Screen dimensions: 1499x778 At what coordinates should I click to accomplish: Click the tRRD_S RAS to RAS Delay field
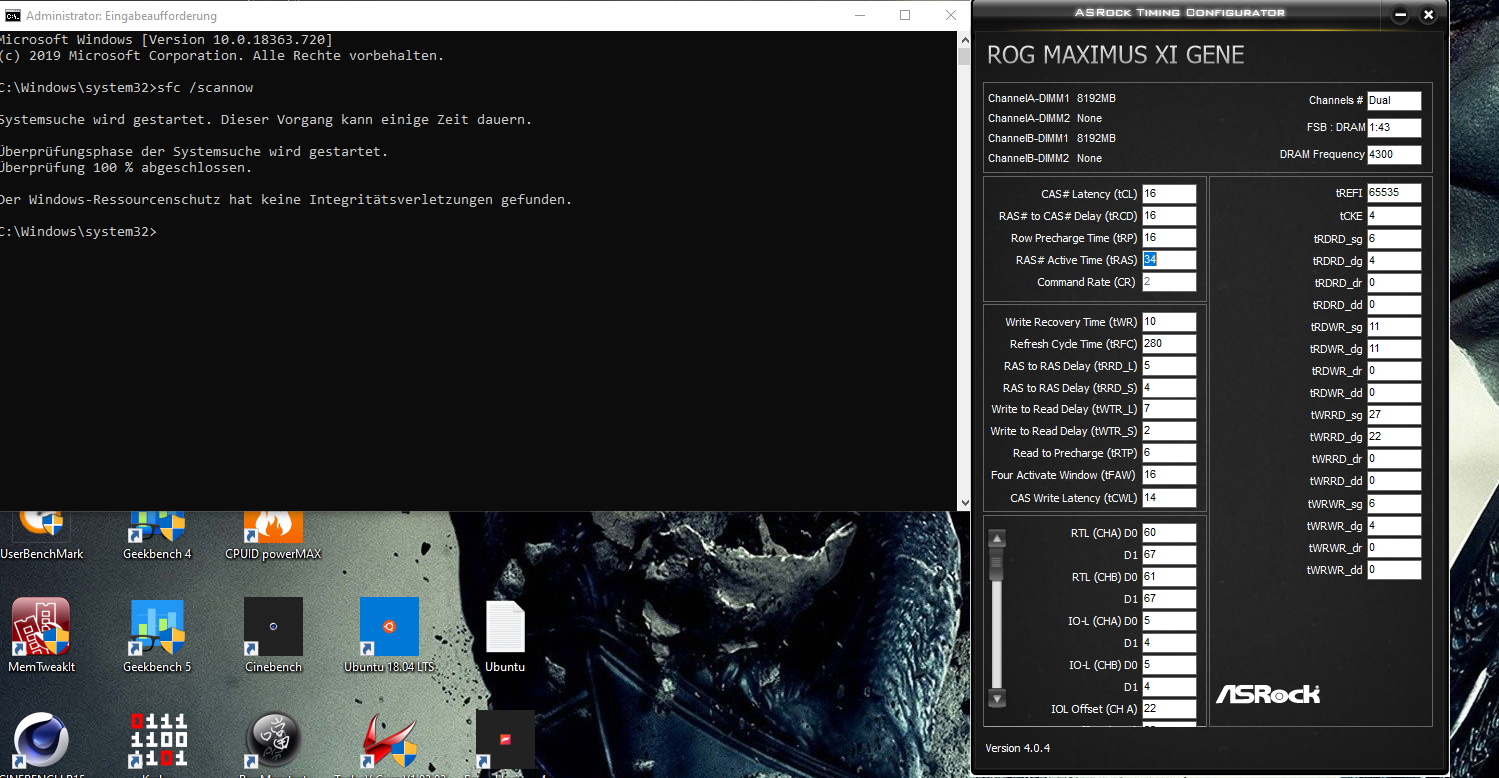tap(1169, 388)
